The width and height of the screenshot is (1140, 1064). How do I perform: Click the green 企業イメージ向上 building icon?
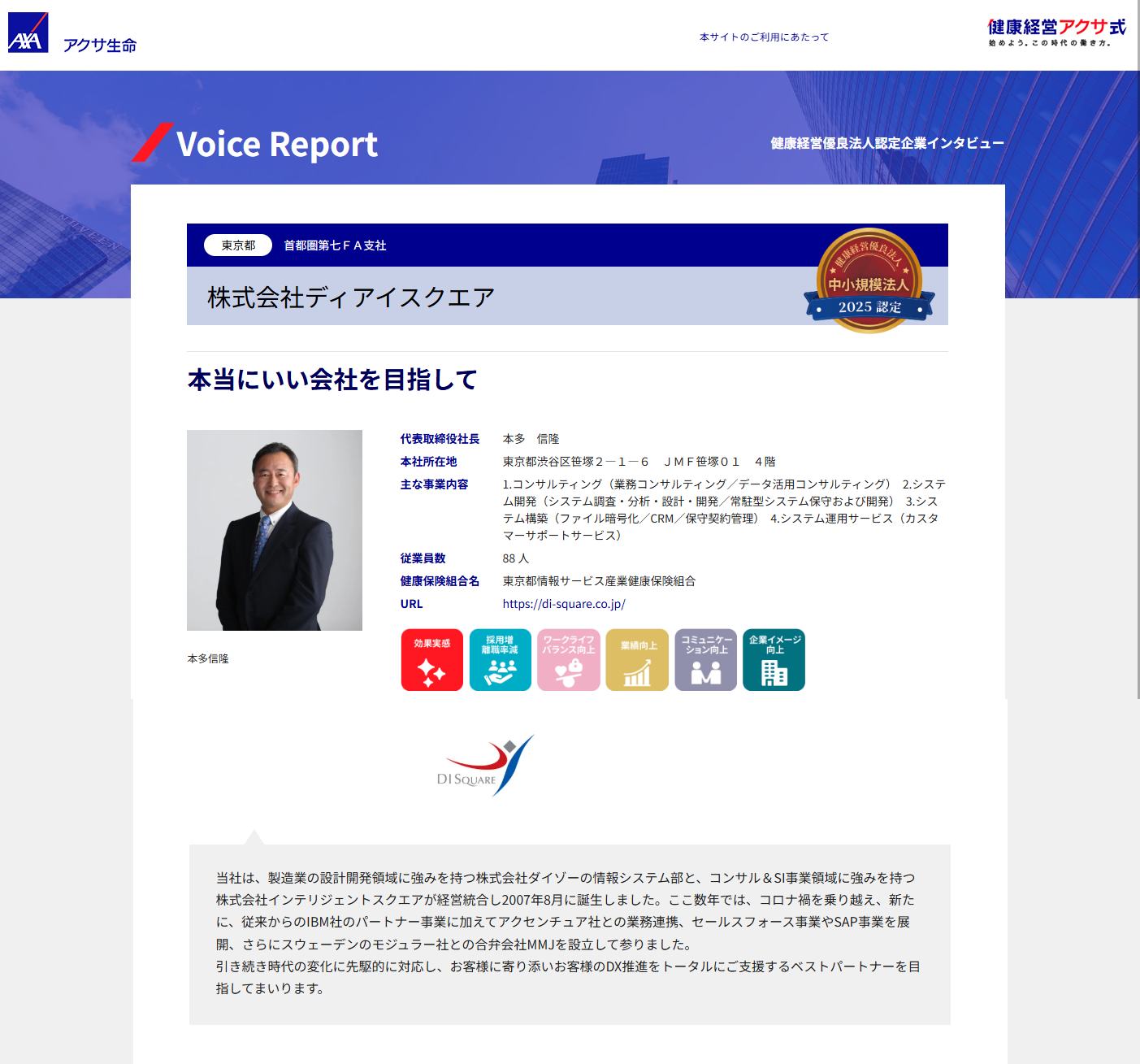pos(774,660)
